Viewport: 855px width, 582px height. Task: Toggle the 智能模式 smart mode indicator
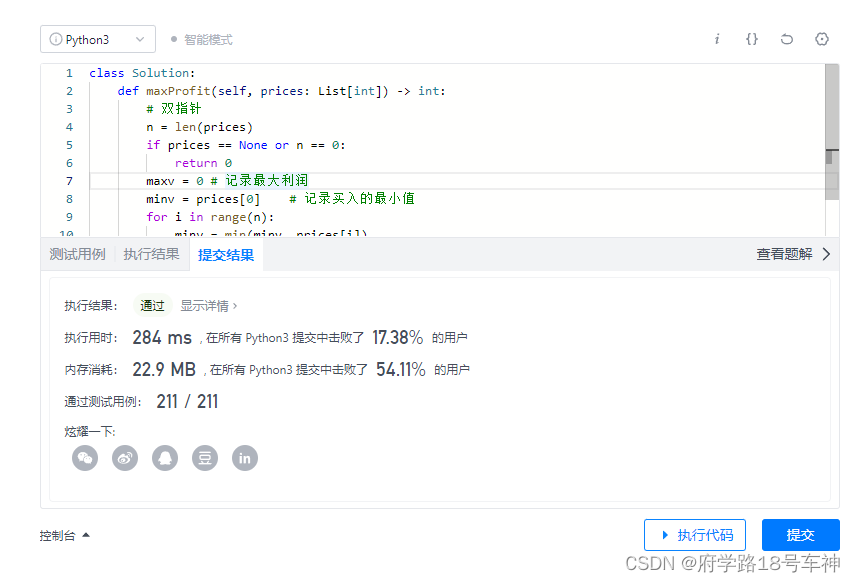tap(201, 40)
